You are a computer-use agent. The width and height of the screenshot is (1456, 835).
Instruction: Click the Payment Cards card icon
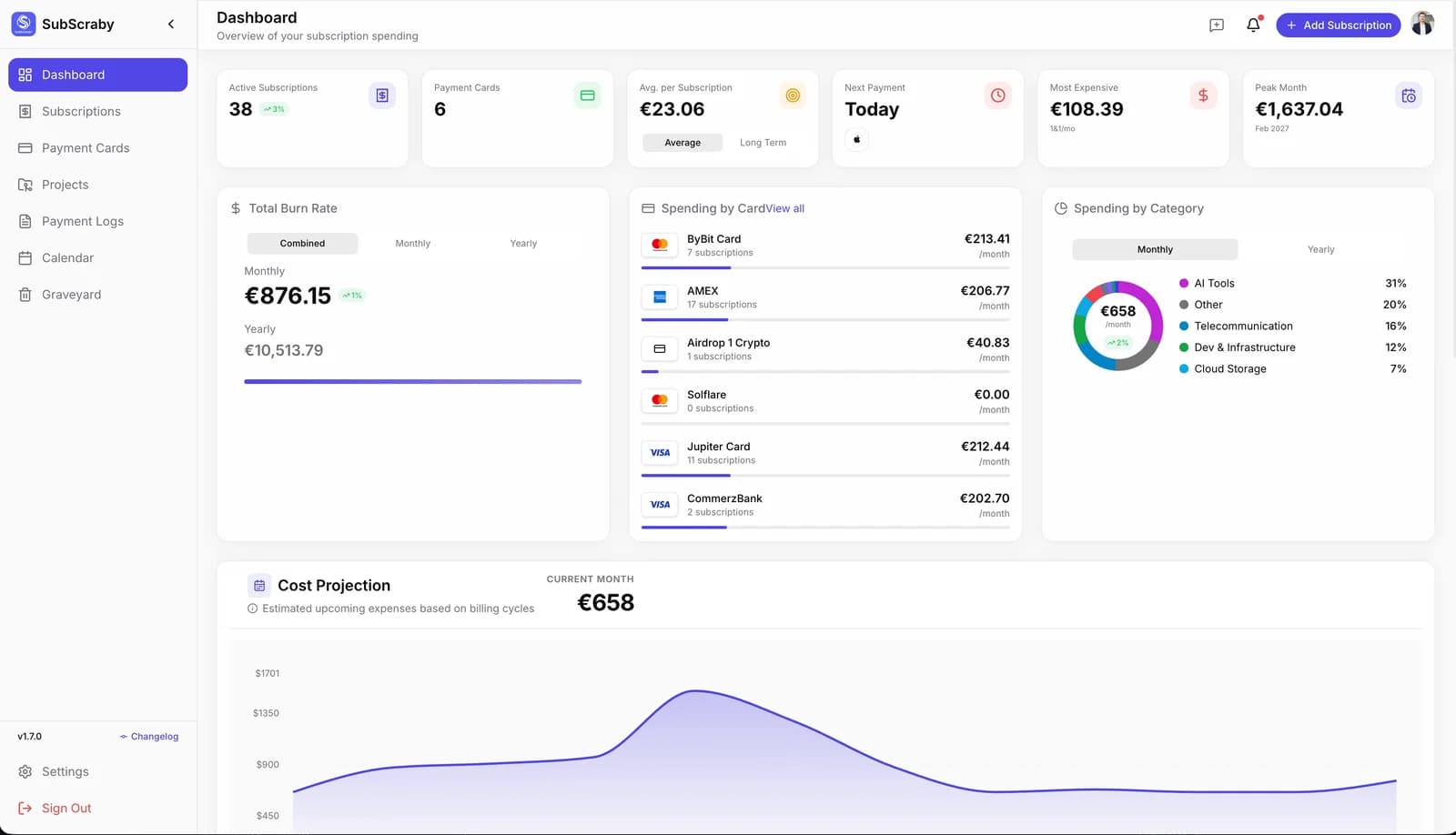pyautogui.click(x=588, y=96)
